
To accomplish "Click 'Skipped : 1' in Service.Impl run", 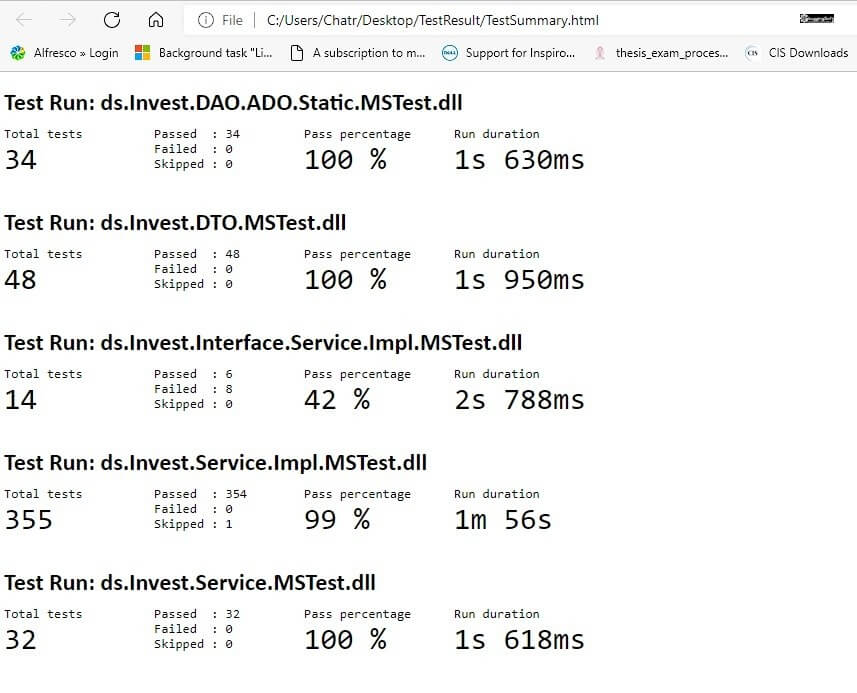I will pyautogui.click(x=193, y=524).
